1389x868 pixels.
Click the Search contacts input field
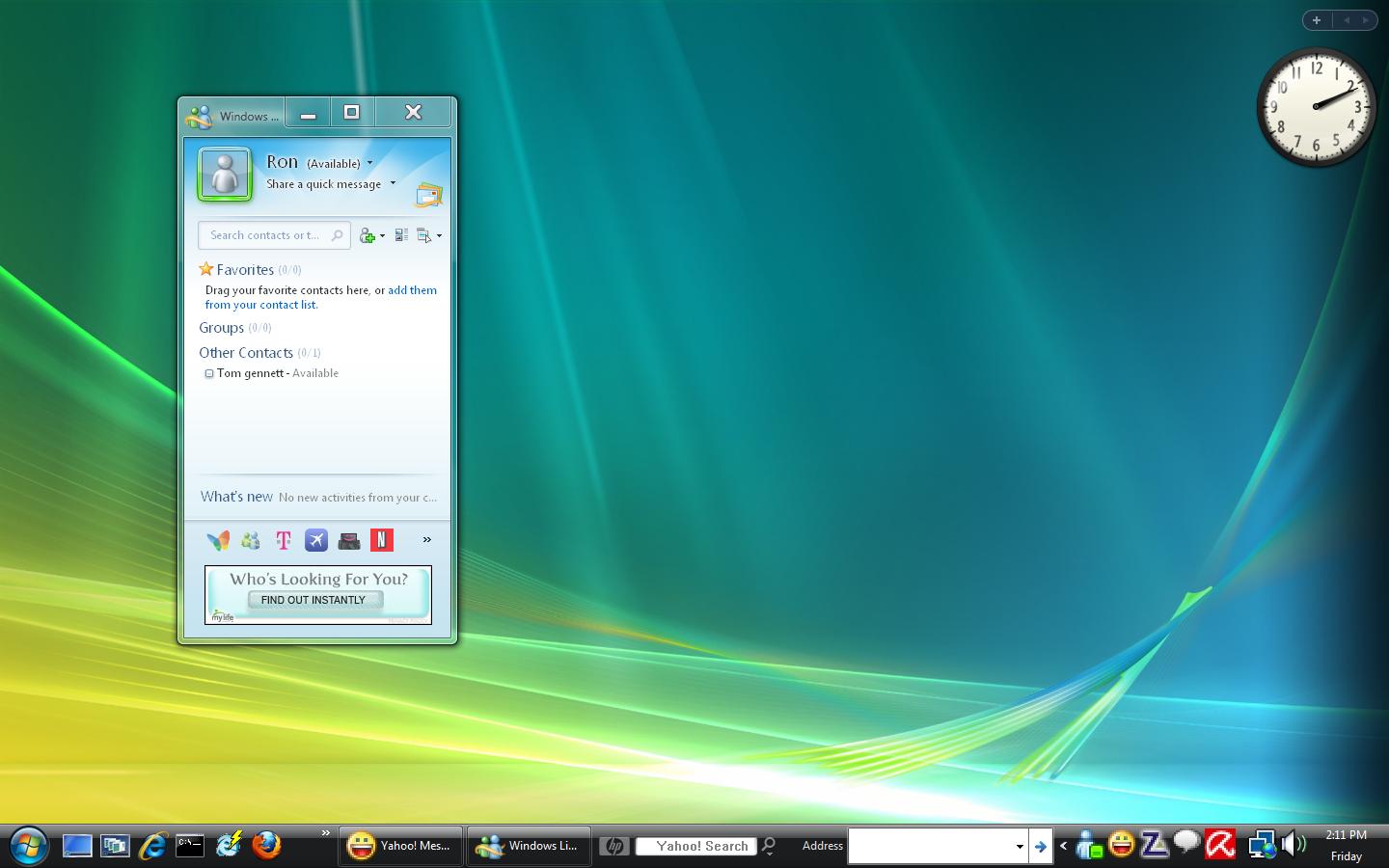pos(264,235)
